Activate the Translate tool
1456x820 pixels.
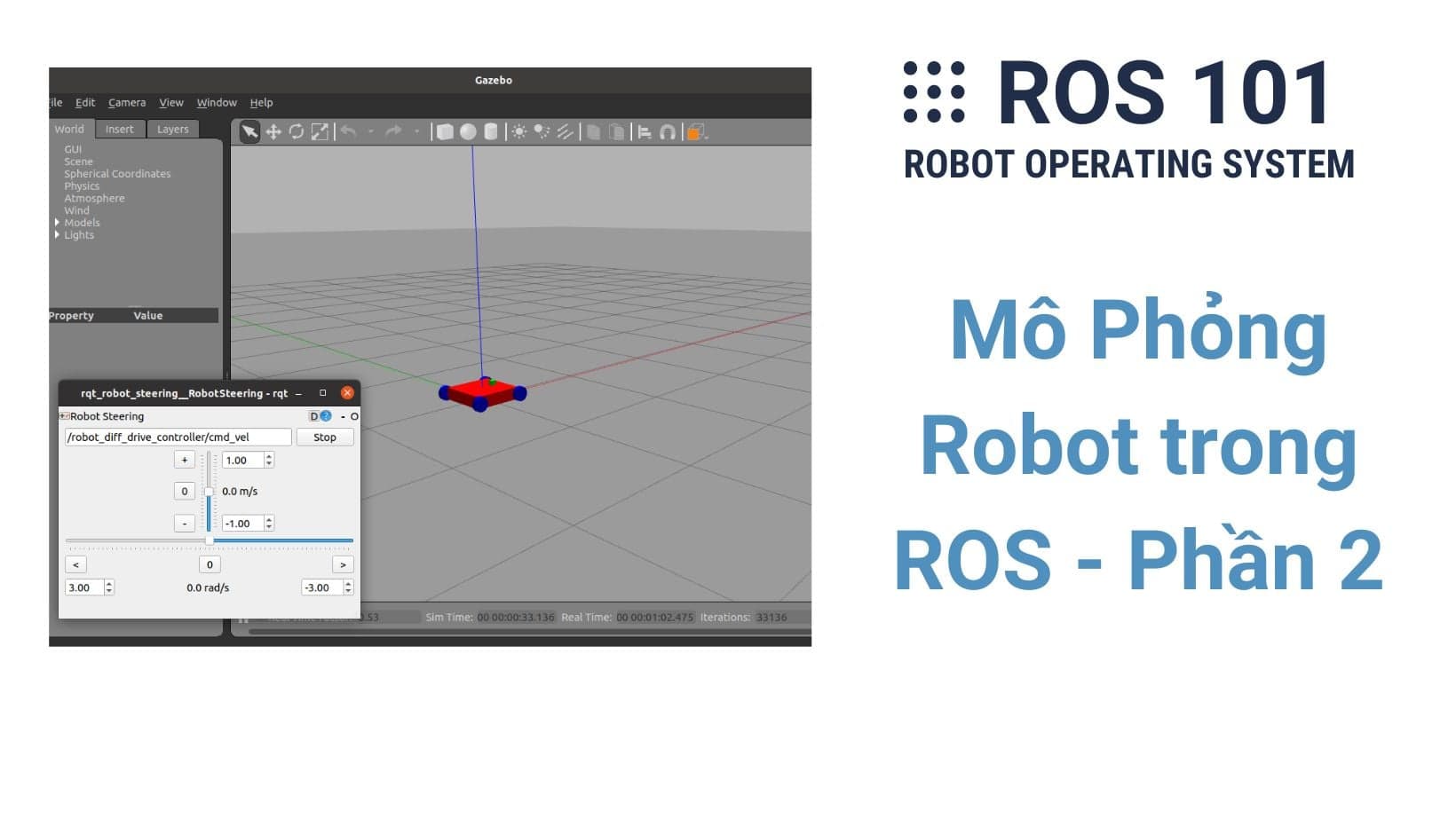pyautogui.click(x=274, y=131)
